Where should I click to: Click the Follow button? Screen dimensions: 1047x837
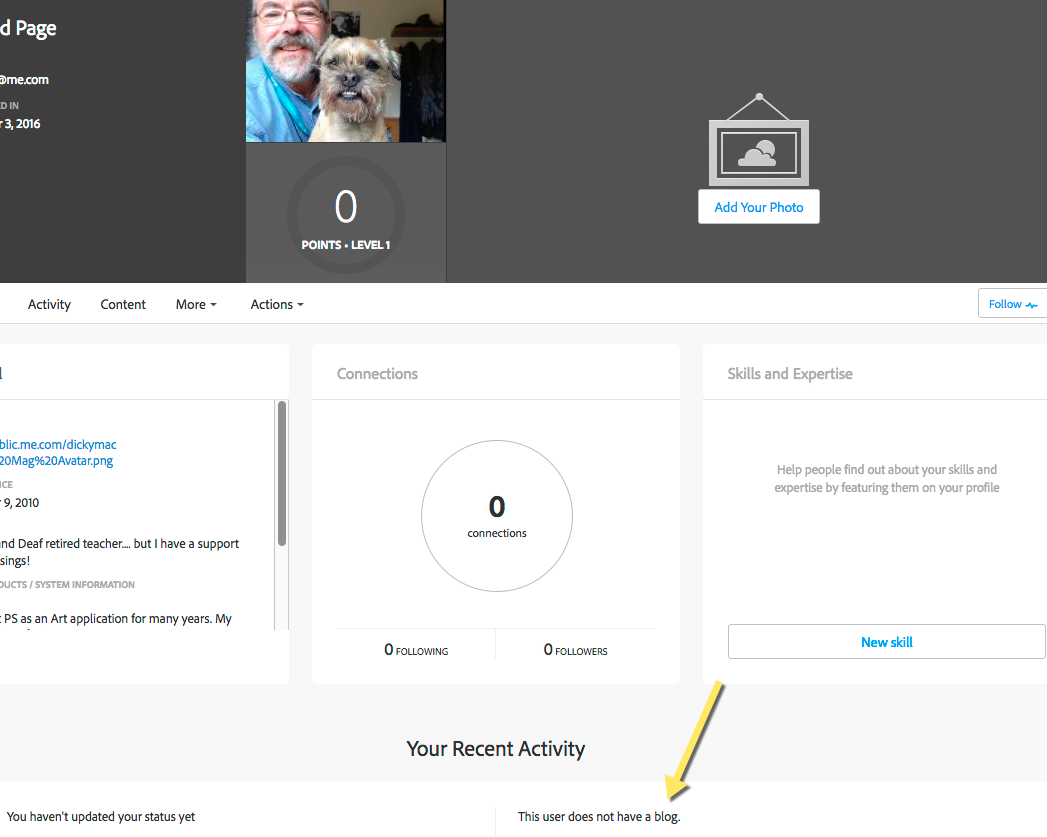point(1012,304)
